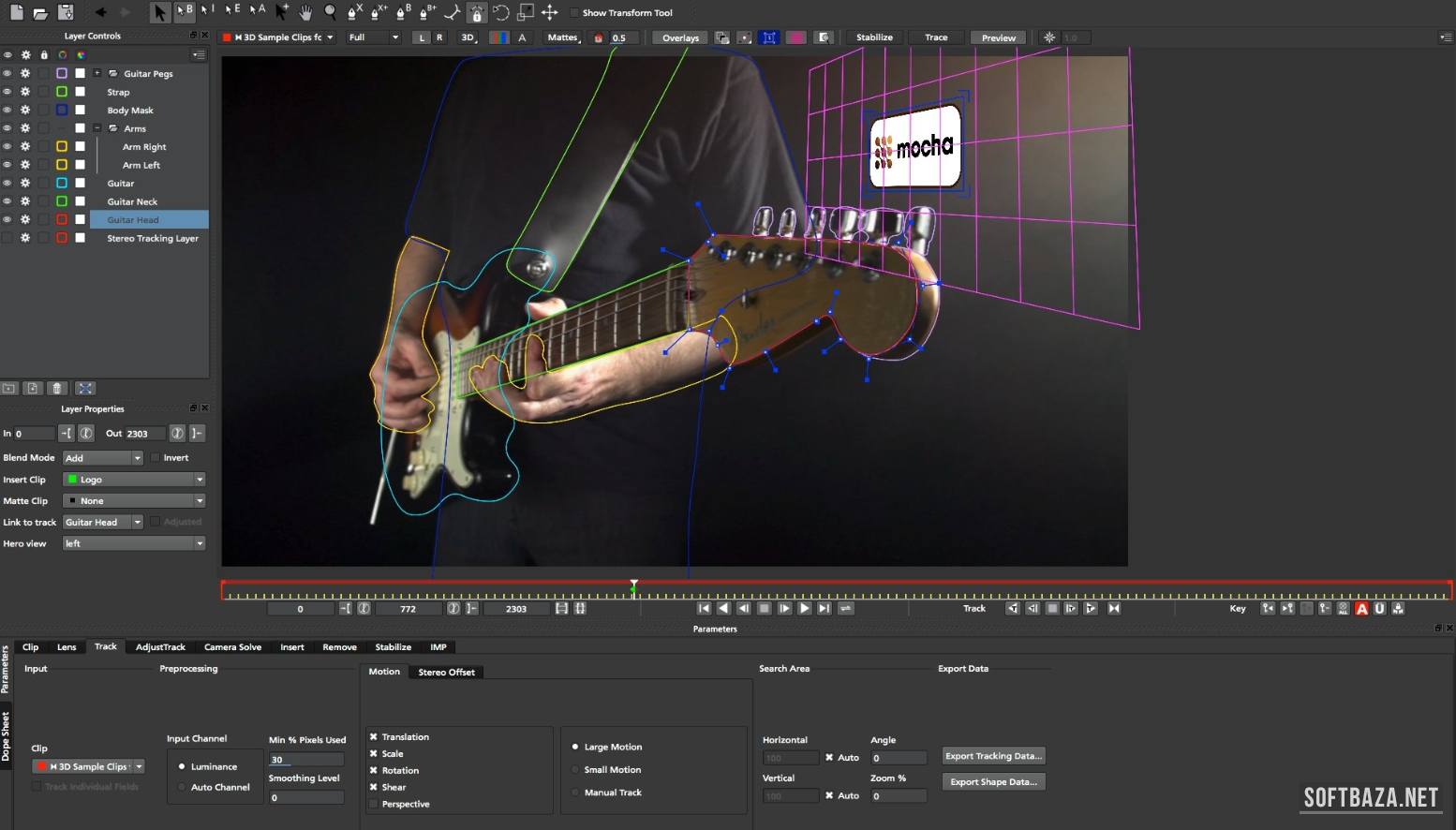Click the Create X-Spline layer pen tool

354,12
